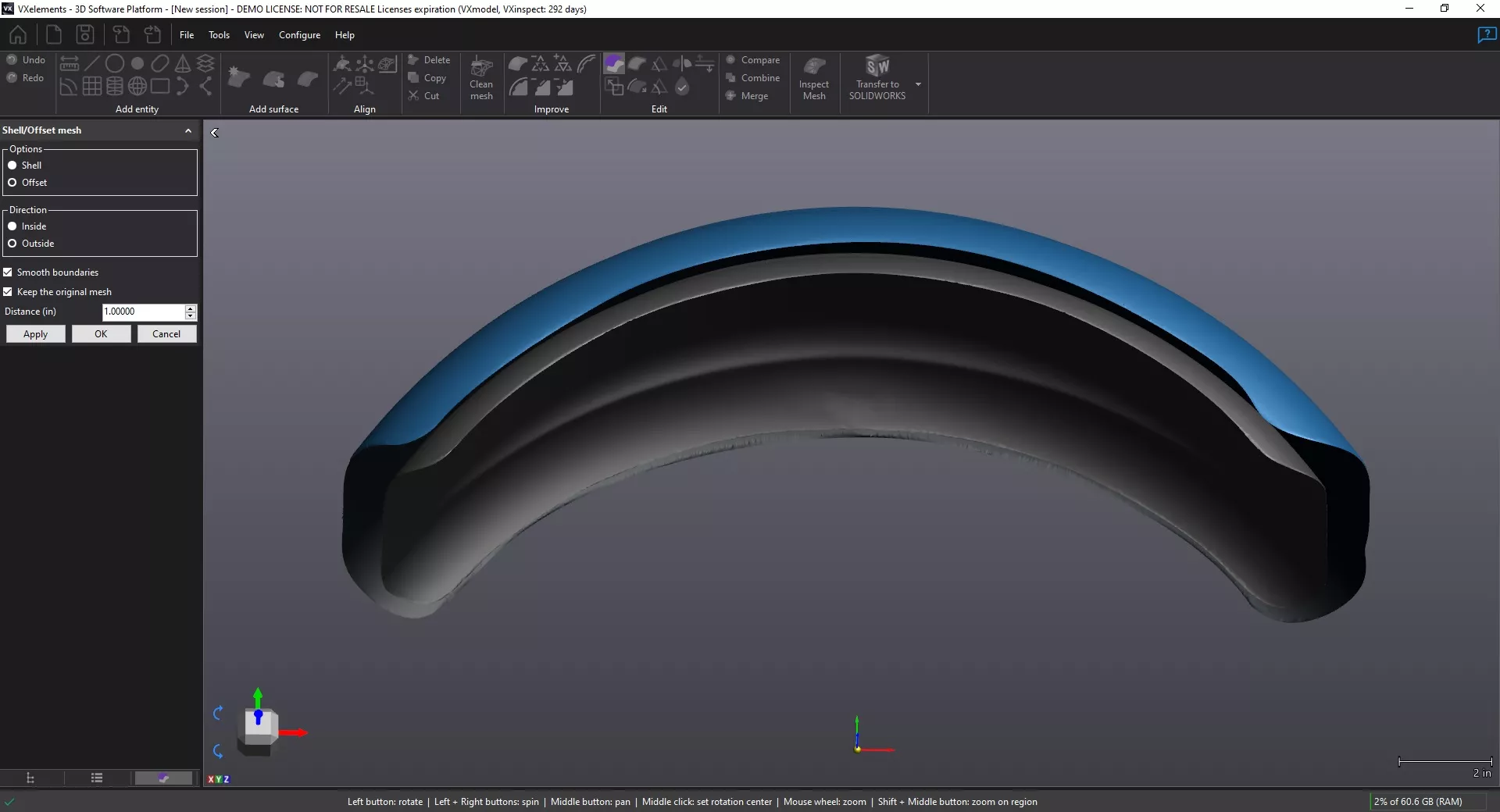Select the Offset option
Image resolution: width=1500 pixels, height=812 pixels.
[x=12, y=182]
